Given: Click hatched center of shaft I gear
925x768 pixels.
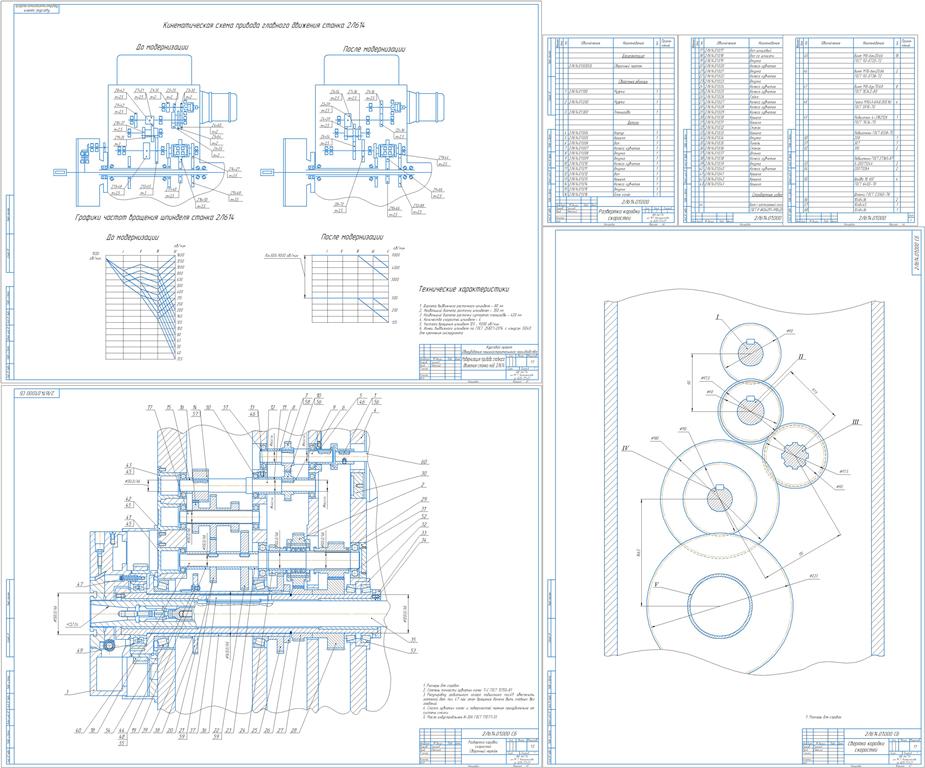Looking at the screenshot, I should (751, 353).
